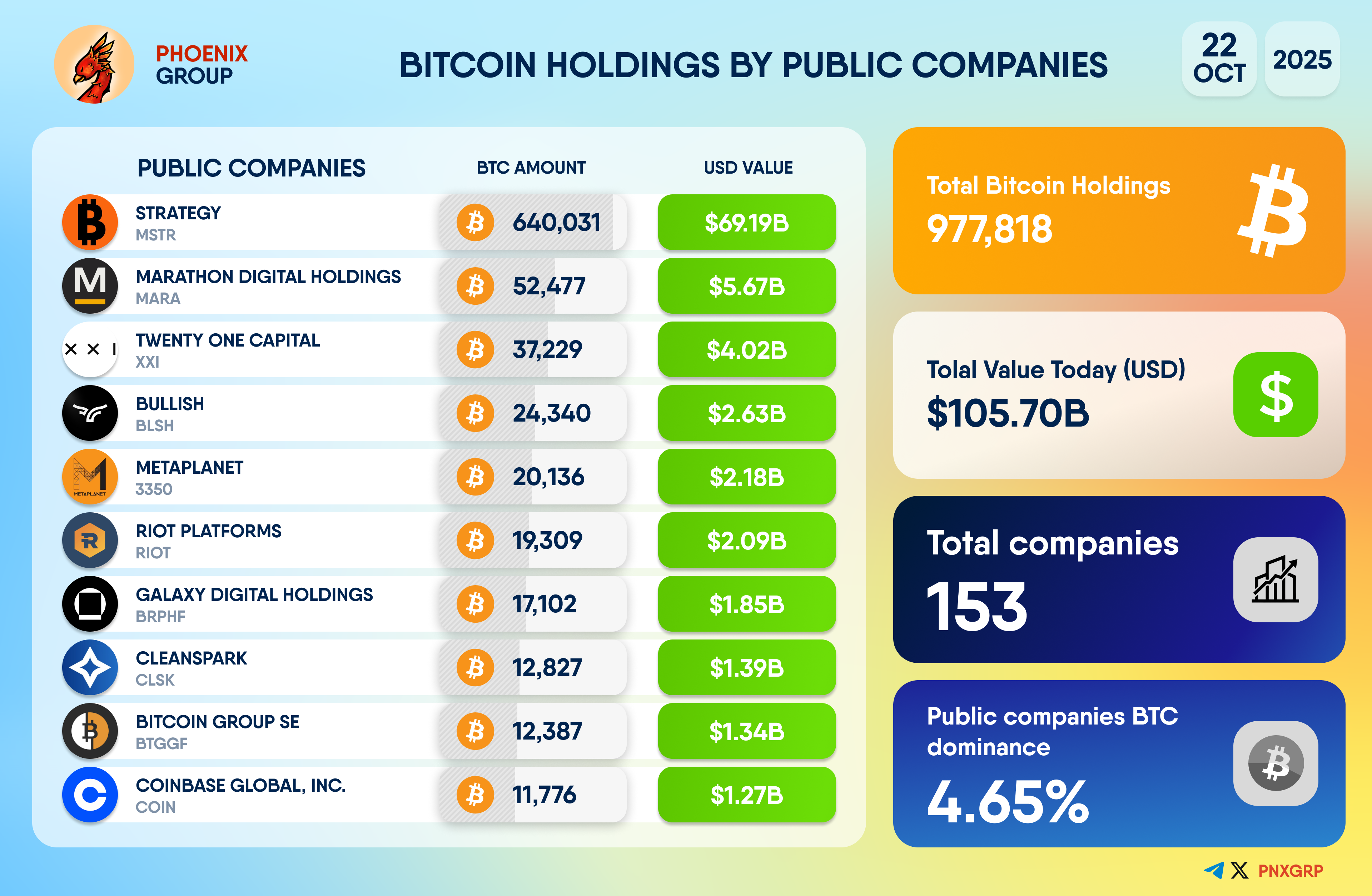Click the Metaplanet orange logo
Screen dimensions: 1372x896
pyautogui.click(x=90, y=477)
